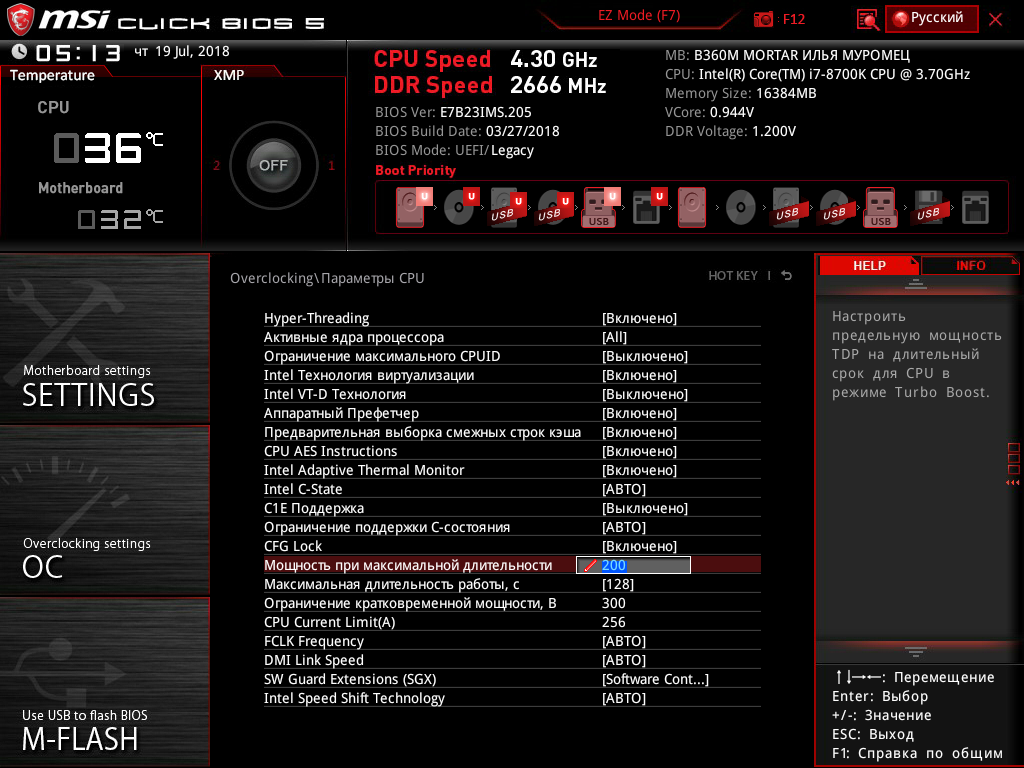Click the legacy USB CD/DVD boot icon
This screenshot has width=1024, height=768.
[x=834, y=207]
